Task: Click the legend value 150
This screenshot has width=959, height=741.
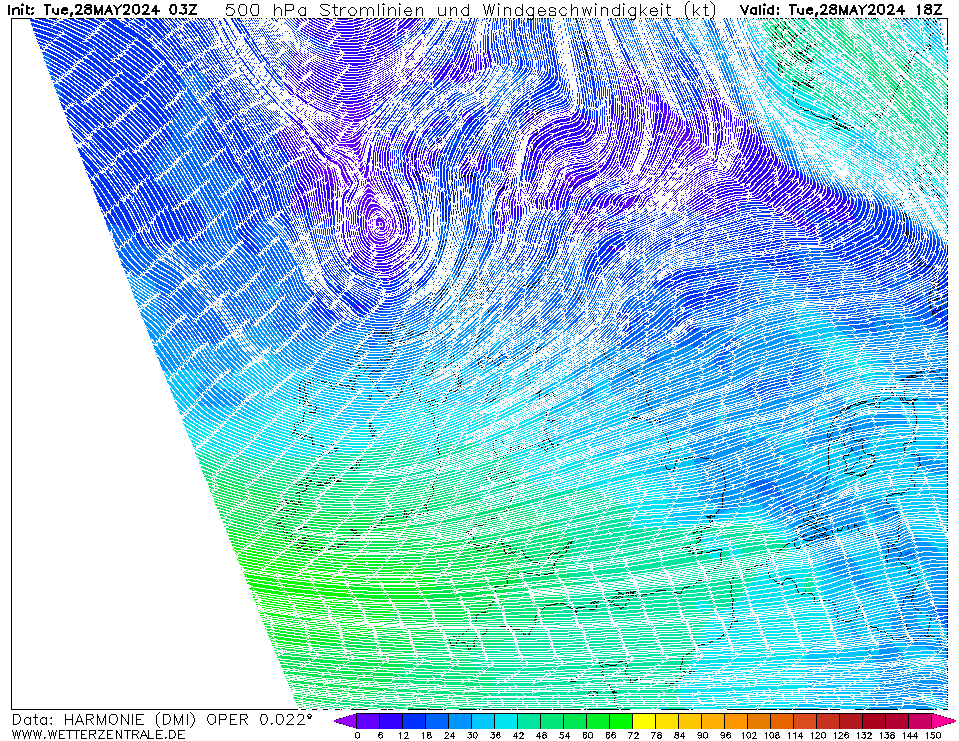Action: coord(933,735)
